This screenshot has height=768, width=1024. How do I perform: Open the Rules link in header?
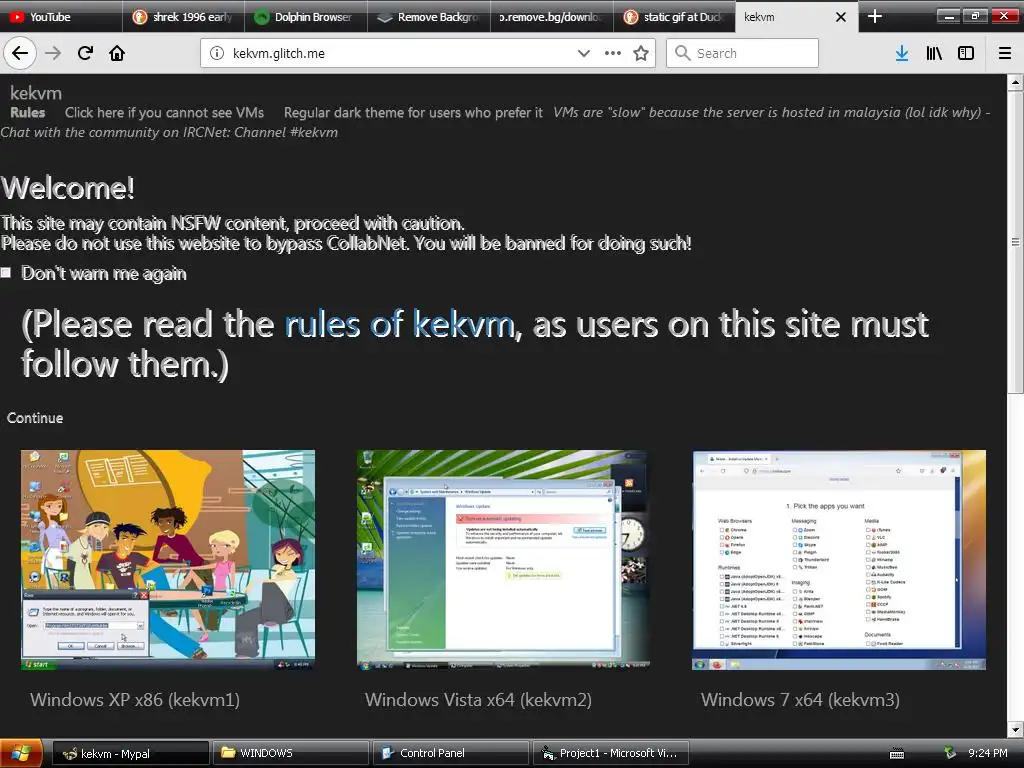(27, 112)
